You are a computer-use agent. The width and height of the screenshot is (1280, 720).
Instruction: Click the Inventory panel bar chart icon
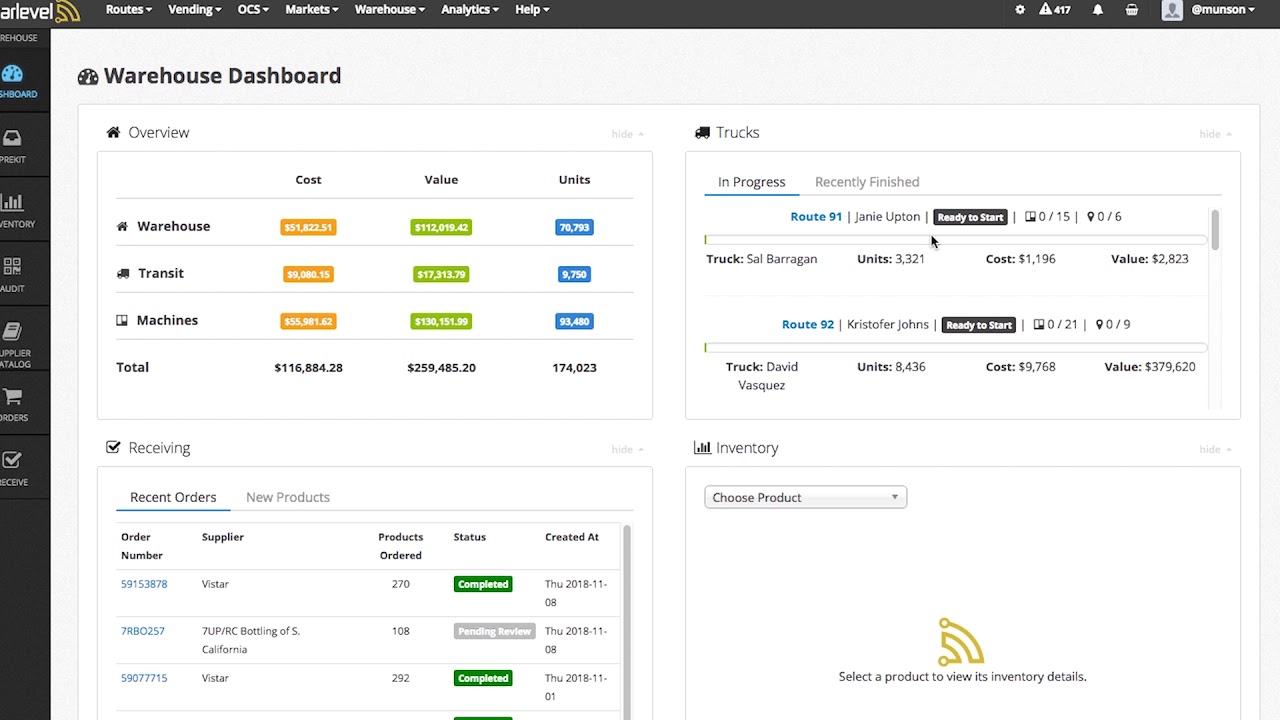click(x=702, y=448)
